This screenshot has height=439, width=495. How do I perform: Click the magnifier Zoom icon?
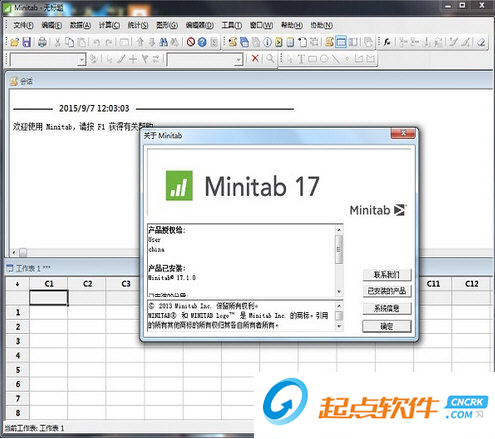pyautogui.click(x=270, y=59)
